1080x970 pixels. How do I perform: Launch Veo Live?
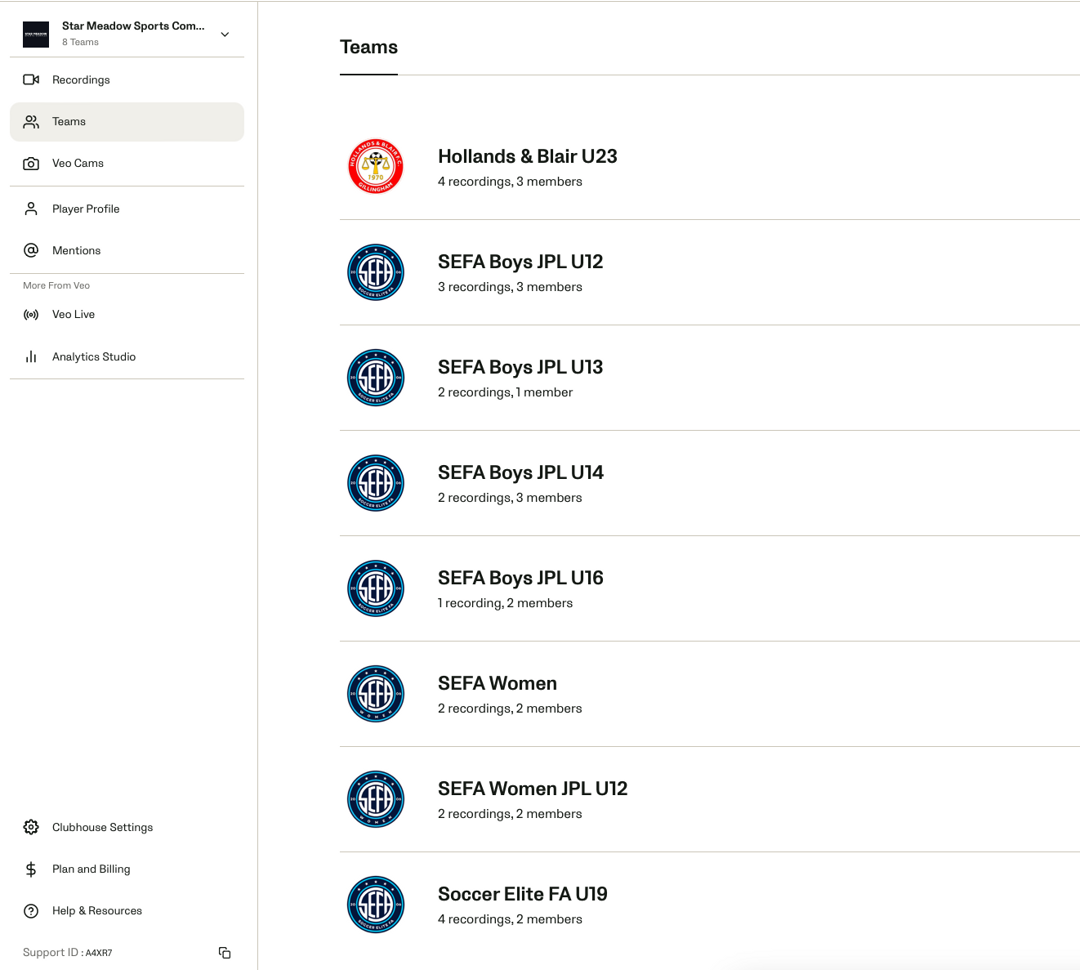[x=74, y=314]
